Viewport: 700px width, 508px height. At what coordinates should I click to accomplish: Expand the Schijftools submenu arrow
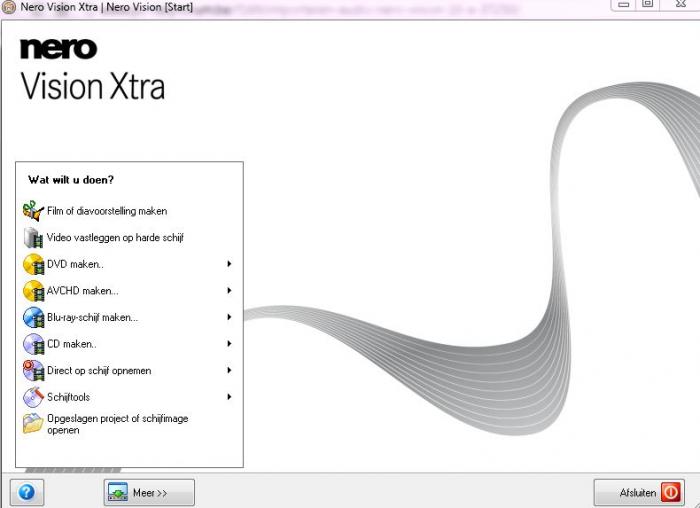(229, 397)
